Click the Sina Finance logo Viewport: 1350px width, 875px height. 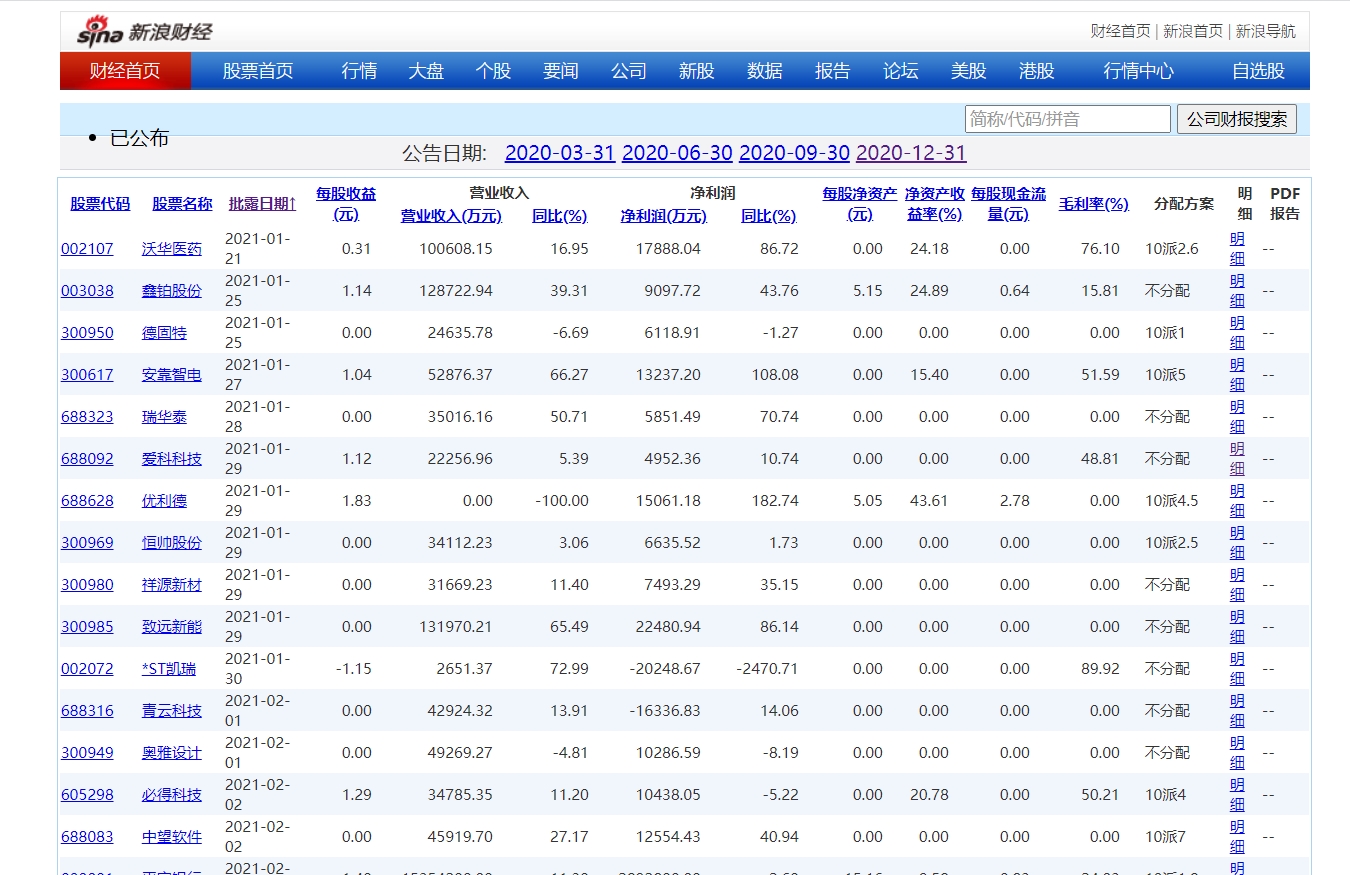tap(144, 31)
